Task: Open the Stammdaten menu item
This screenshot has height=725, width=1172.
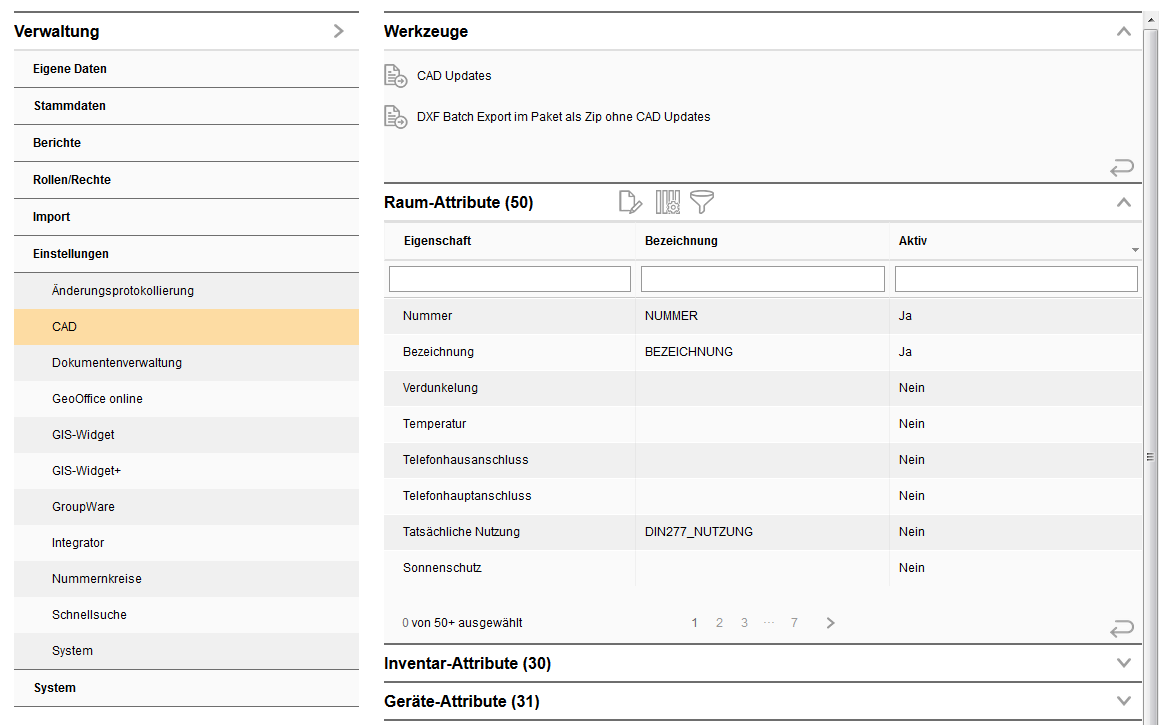Action: [70, 106]
